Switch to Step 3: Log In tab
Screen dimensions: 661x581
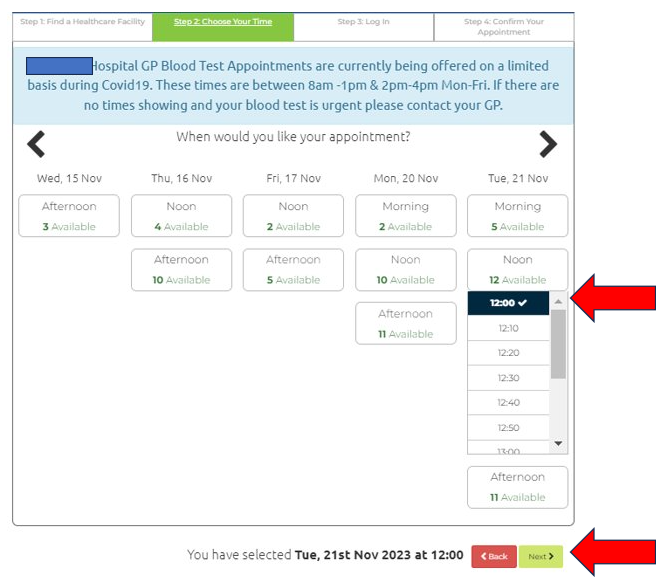[363, 22]
